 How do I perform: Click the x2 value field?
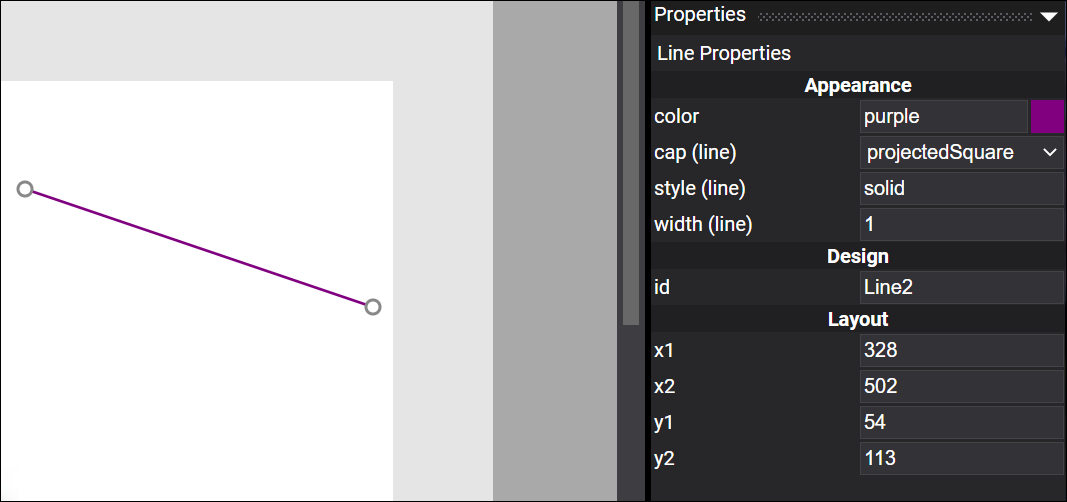961,386
